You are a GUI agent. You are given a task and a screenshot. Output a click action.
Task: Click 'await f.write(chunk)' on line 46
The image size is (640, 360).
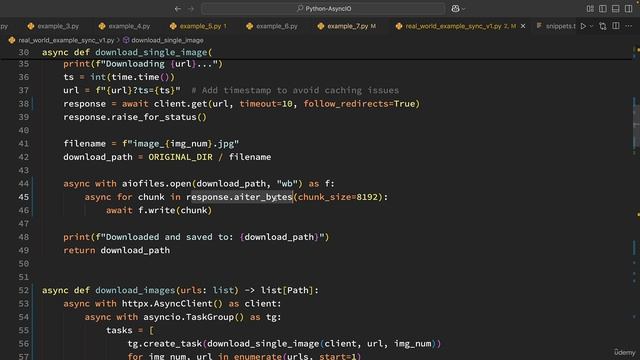159,210
